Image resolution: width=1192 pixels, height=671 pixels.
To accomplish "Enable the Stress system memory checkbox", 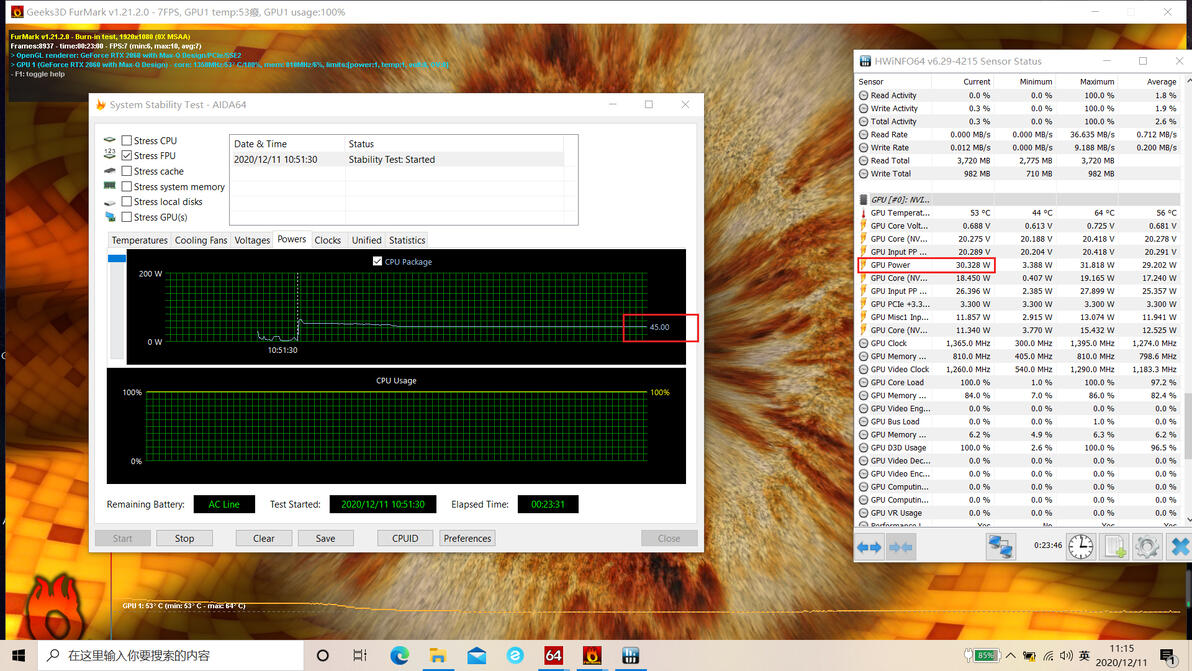I will (x=126, y=186).
